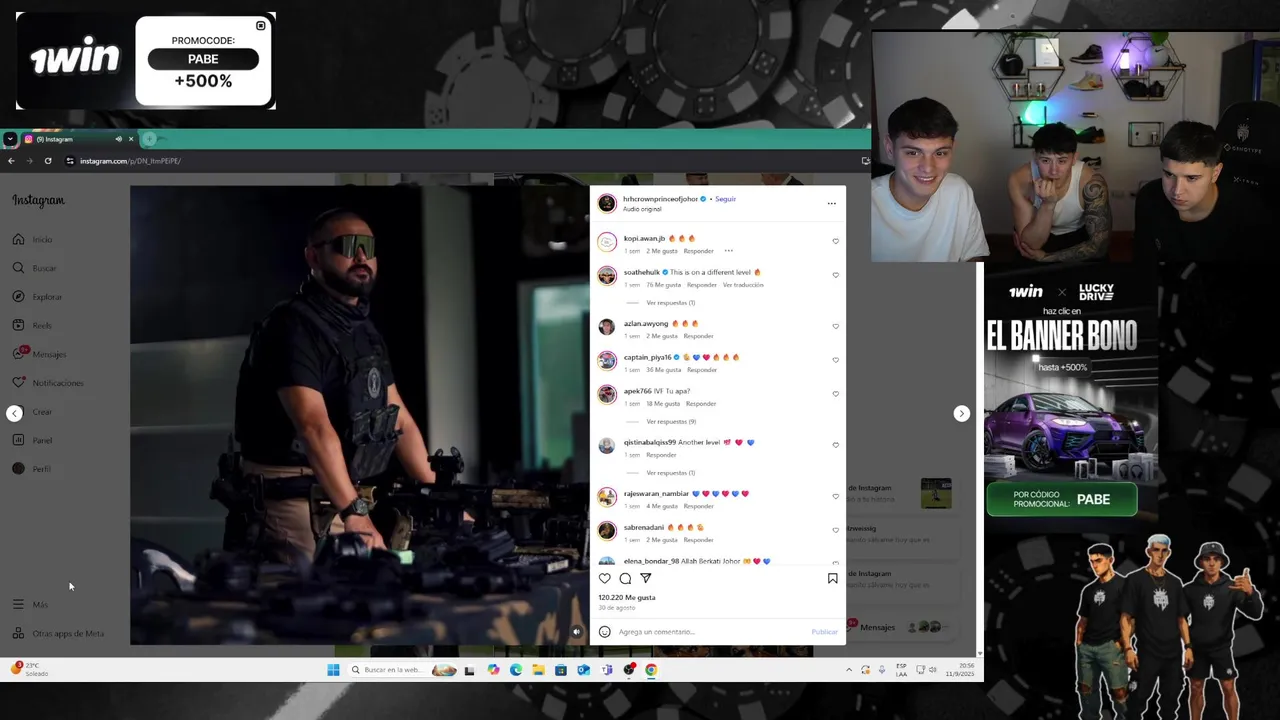Go to previous post with left arrow
Viewport: 1280px width, 720px height.
coord(14,413)
